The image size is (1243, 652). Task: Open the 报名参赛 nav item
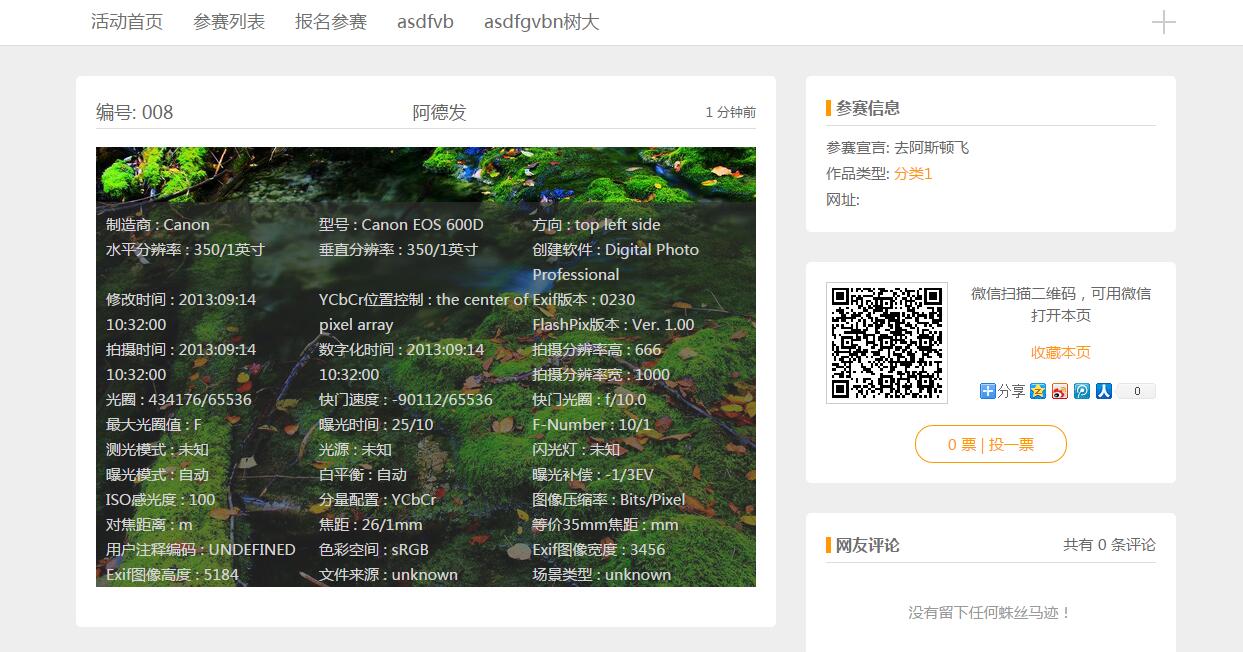click(331, 22)
